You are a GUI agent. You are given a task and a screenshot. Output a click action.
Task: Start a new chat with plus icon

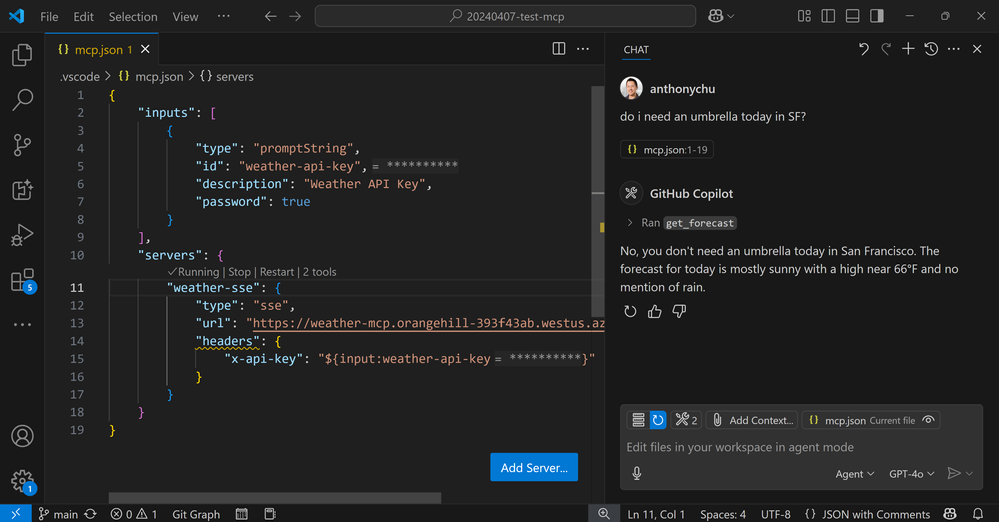coord(908,49)
